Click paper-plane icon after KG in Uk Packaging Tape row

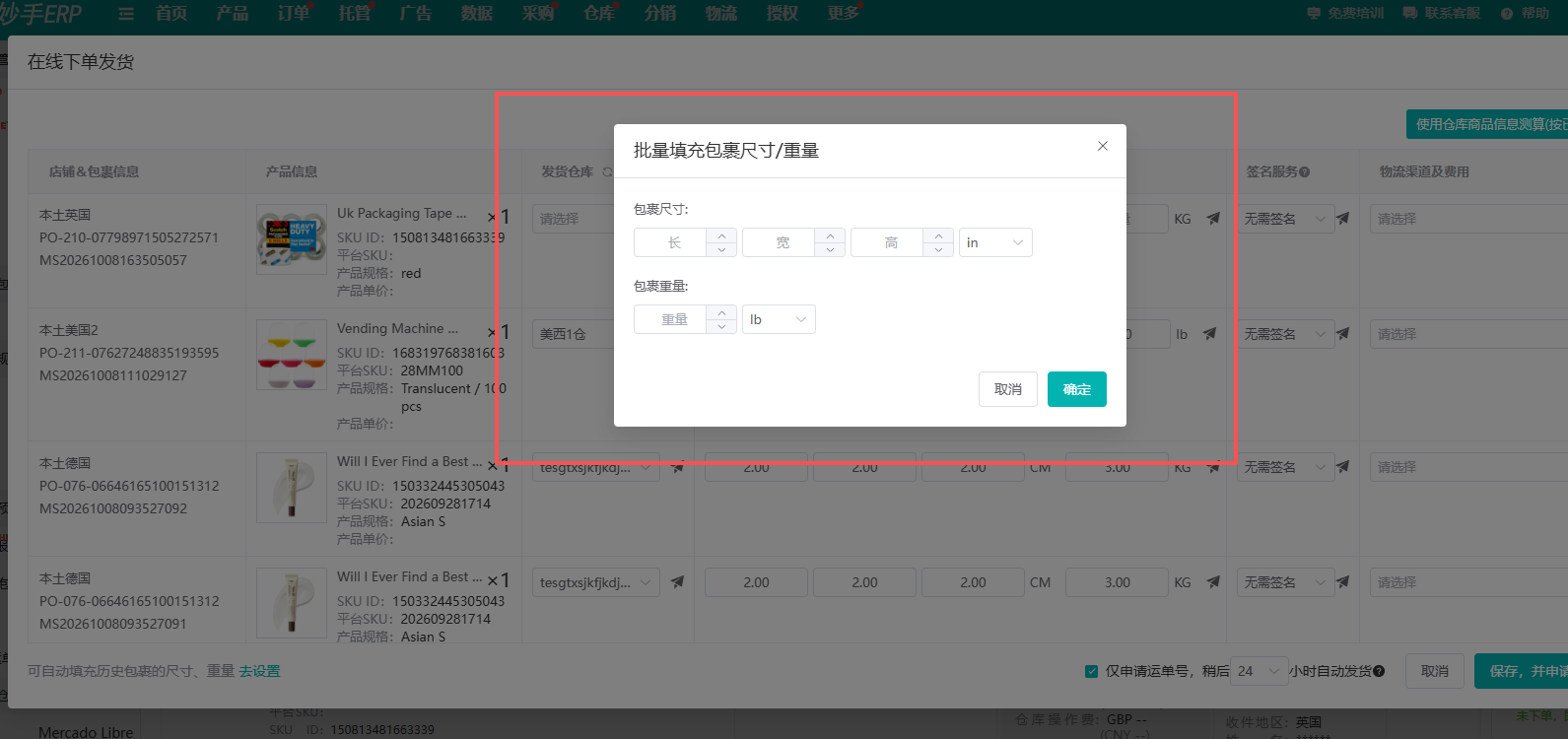click(1213, 219)
